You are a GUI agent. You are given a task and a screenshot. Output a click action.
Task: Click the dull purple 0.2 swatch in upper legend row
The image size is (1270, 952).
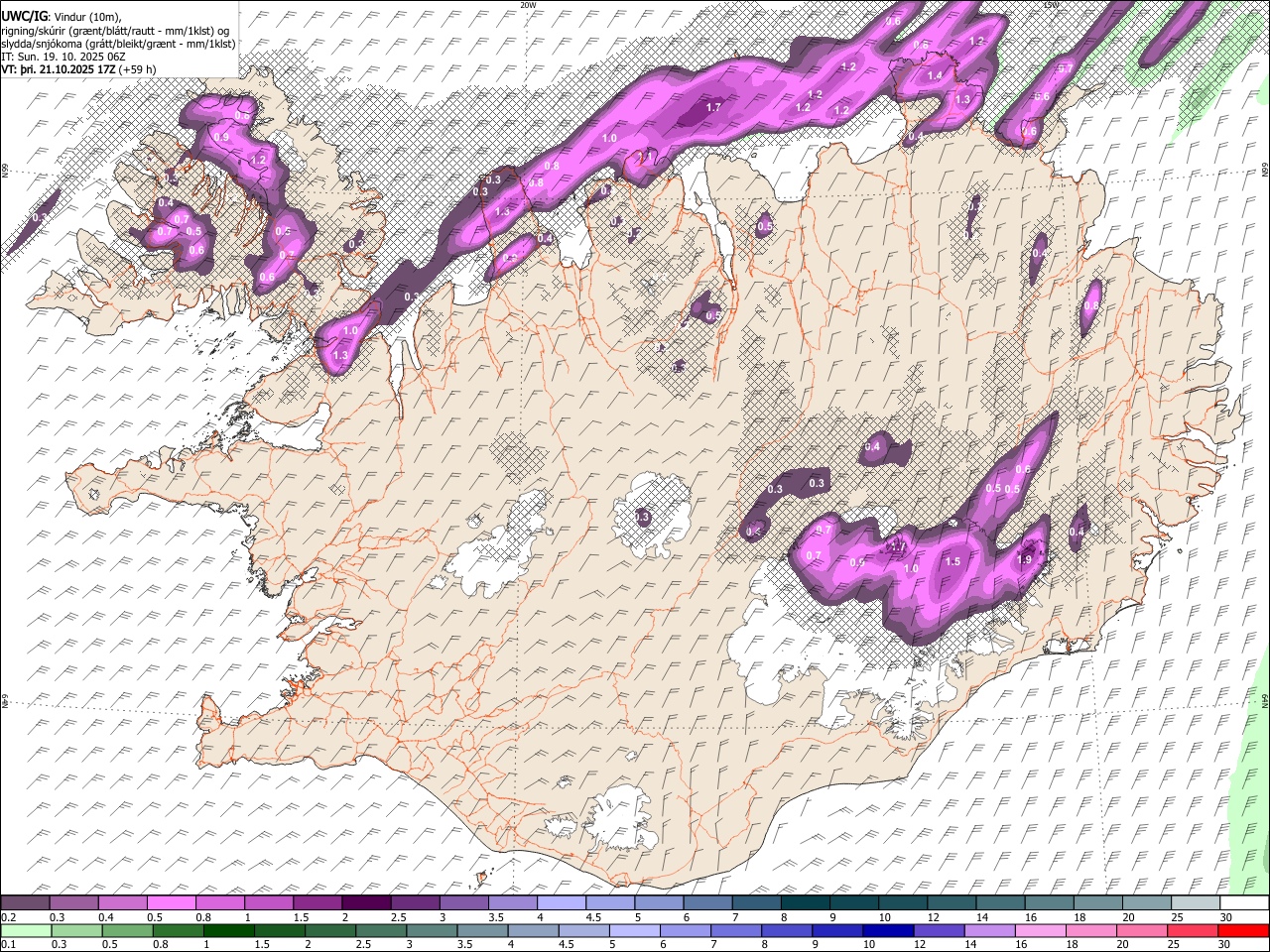[25, 903]
